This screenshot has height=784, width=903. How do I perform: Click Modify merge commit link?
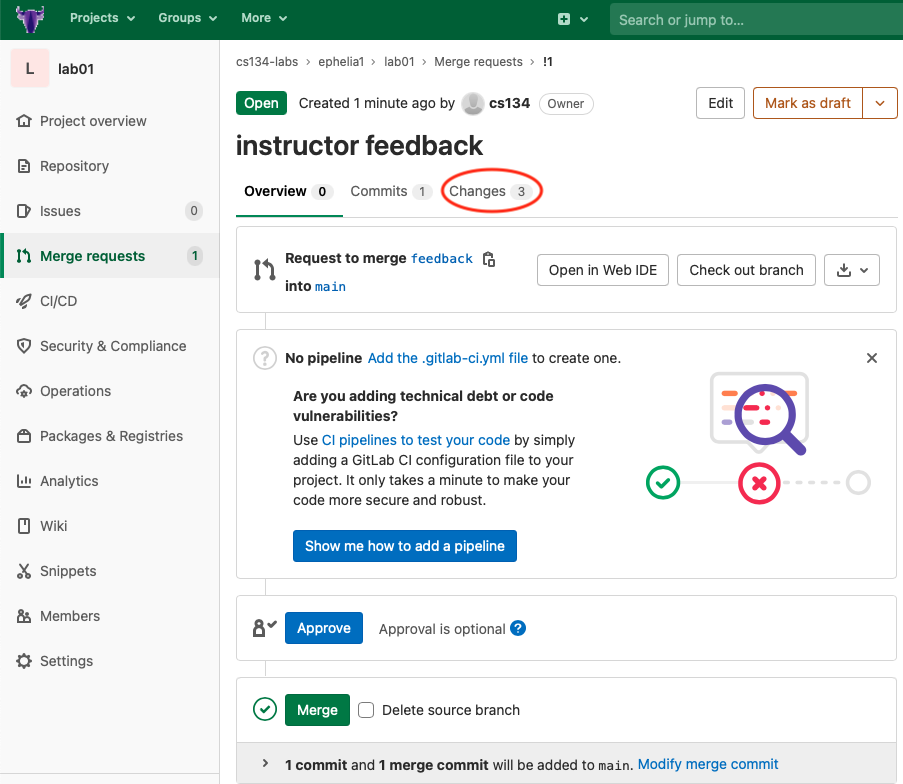[x=708, y=764]
